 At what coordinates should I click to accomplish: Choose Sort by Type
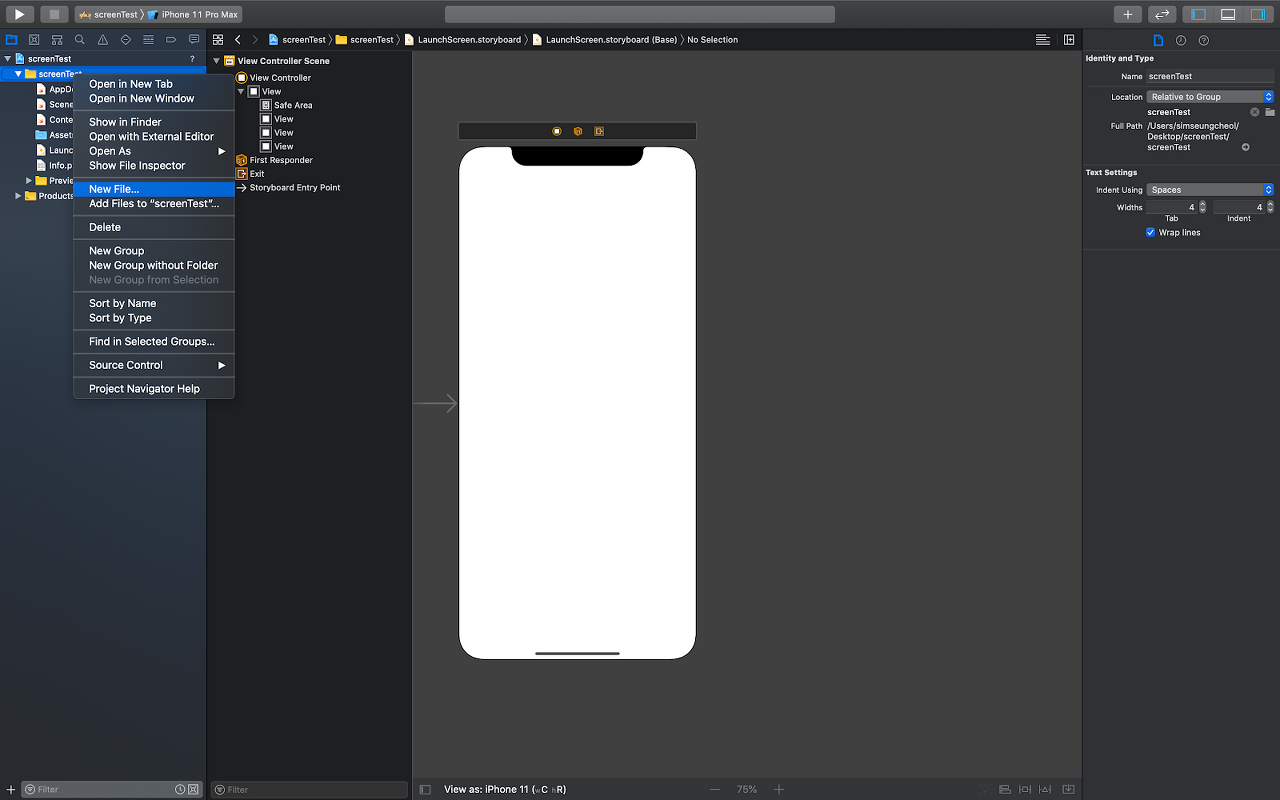pyautogui.click(x=154, y=318)
